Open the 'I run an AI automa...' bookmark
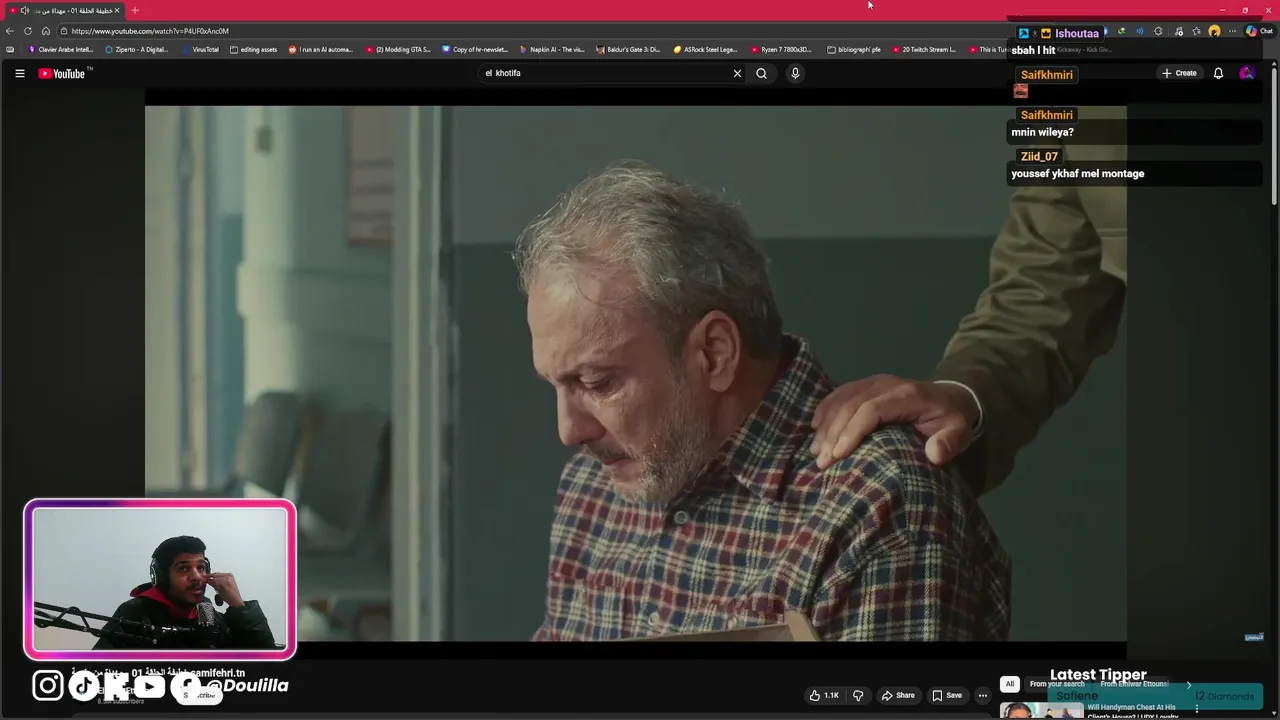This screenshot has height=720, width=1280. tap(321, 49)
